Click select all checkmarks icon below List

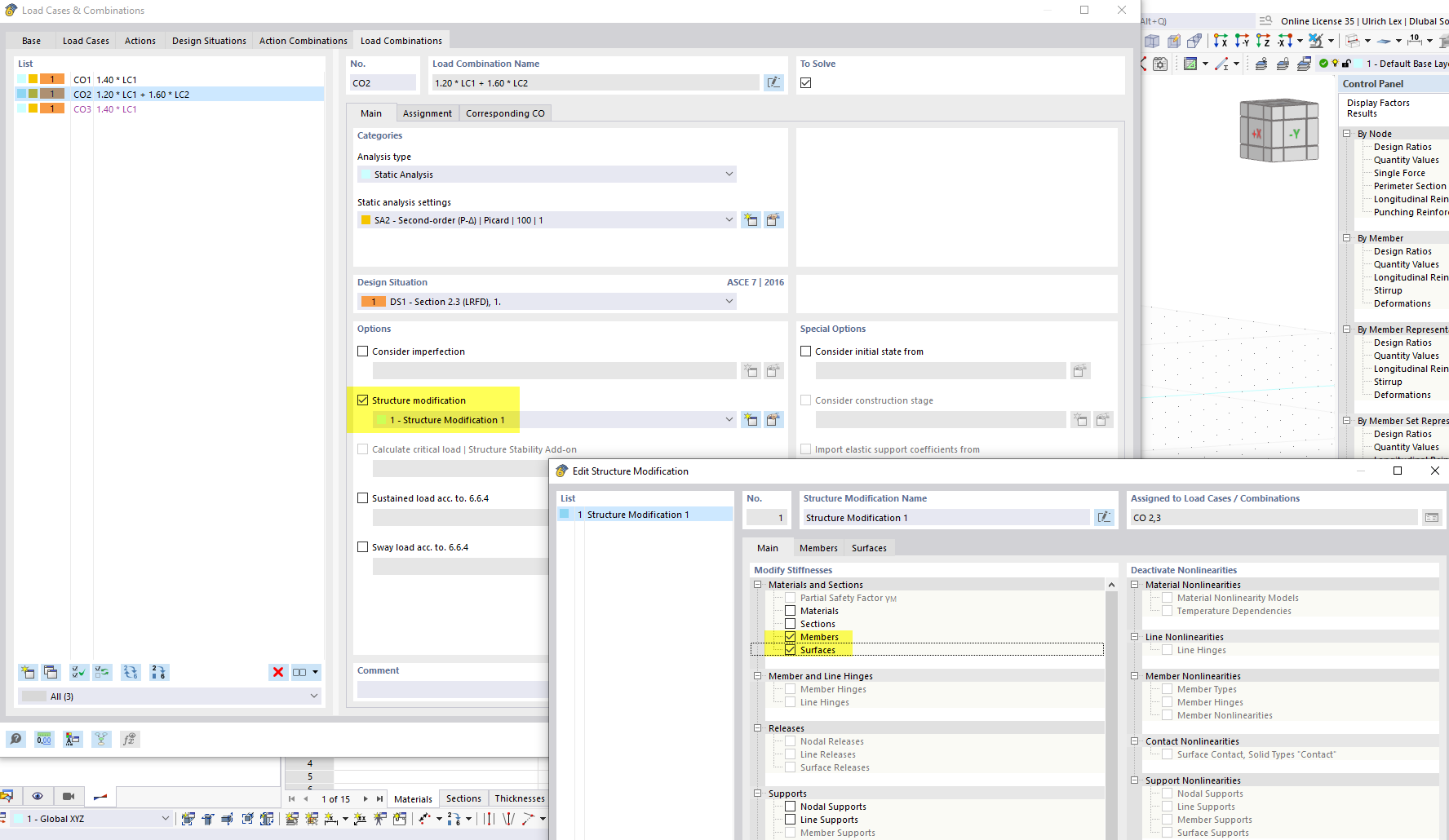[x=78, y=672]
